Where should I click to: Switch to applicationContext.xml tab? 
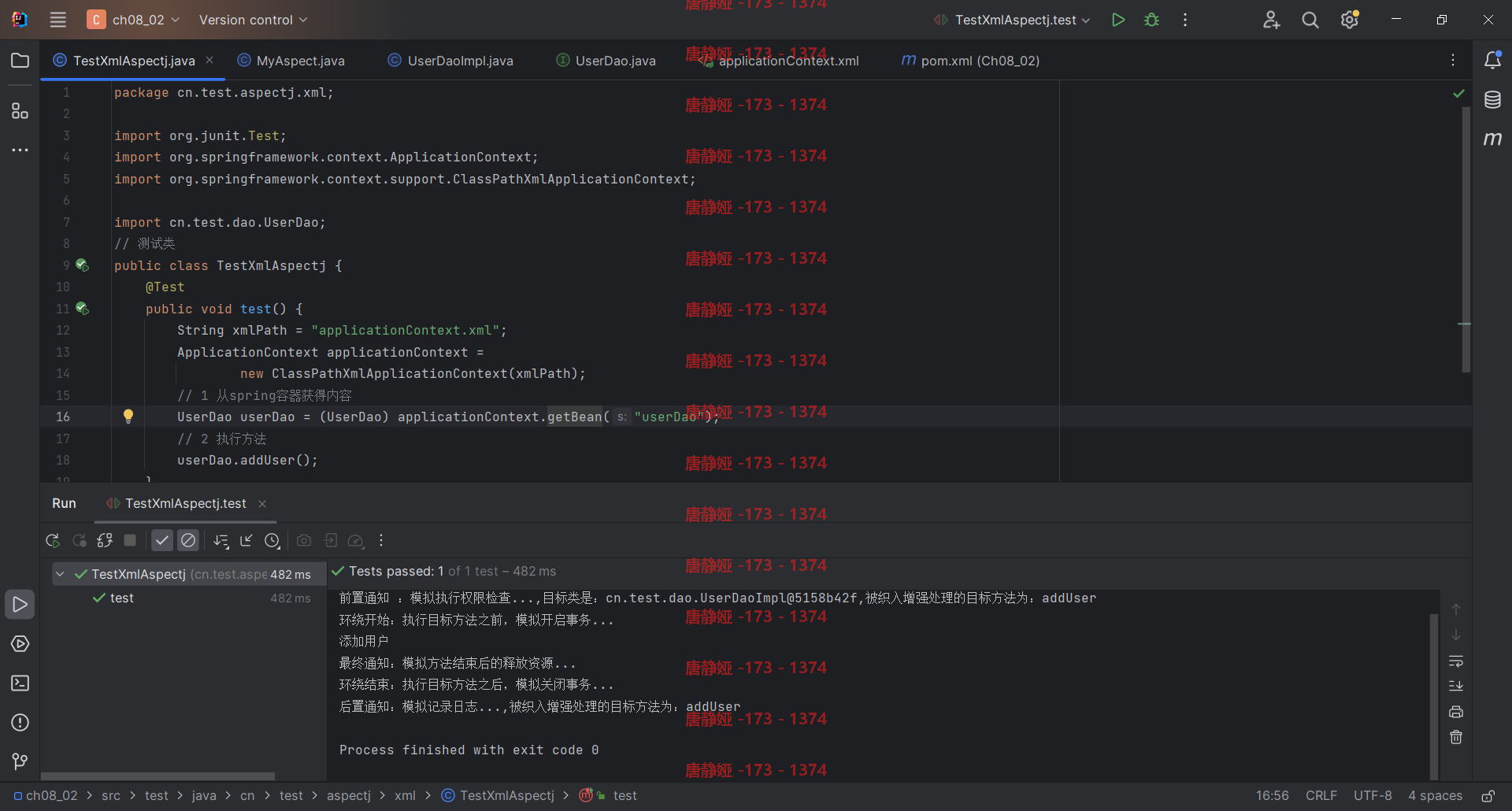[780, 61]
